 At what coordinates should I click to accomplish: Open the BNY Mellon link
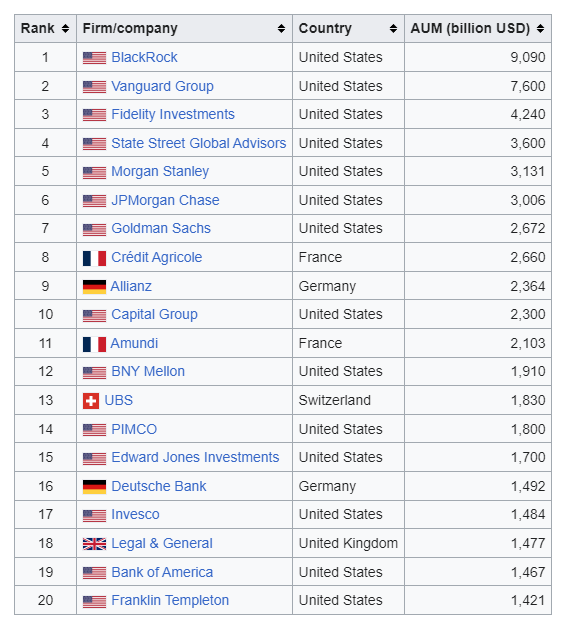point(148,371)
